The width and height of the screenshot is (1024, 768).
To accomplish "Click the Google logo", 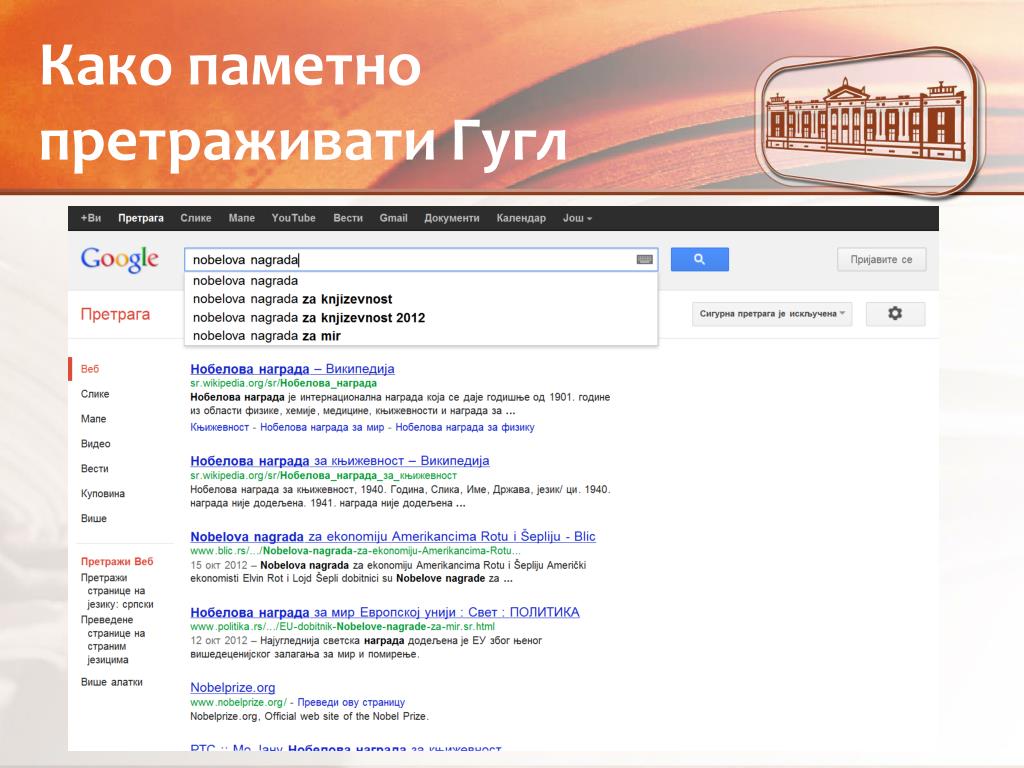I will click(x=120, y=260).
